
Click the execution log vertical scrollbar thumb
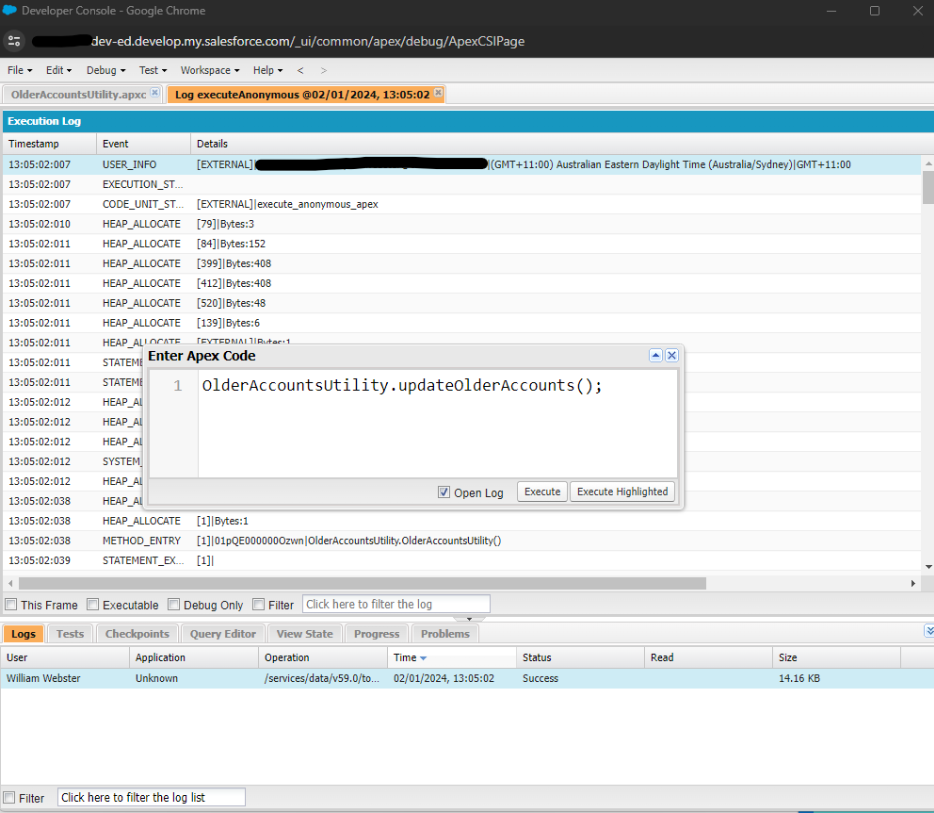pyautogui.click(x=928, y=188)
